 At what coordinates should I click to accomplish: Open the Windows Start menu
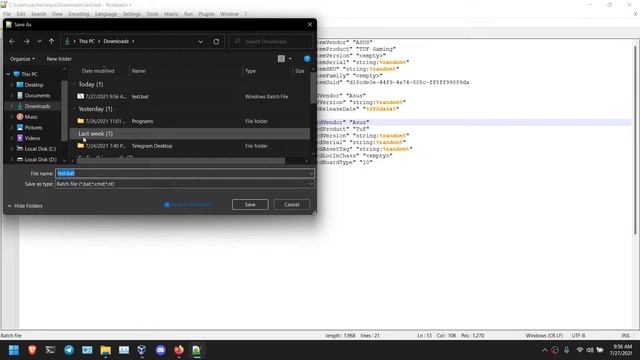(14, 350)
